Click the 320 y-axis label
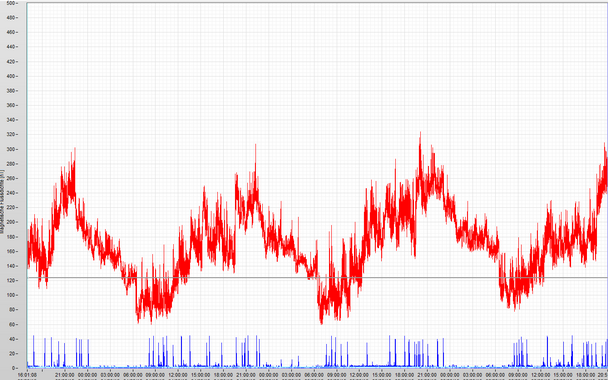608x380 pixels. tap(10, 135)
